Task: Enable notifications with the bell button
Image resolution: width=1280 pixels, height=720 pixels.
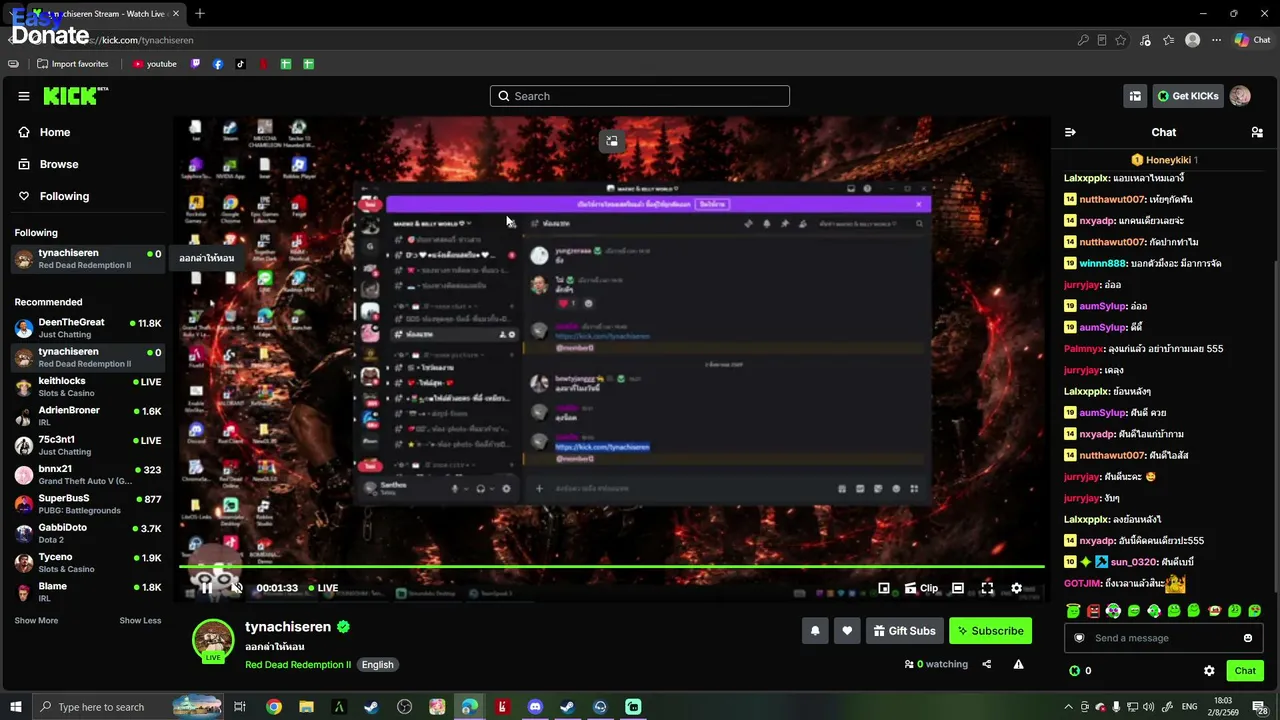Action: click(x=815, y=631)
